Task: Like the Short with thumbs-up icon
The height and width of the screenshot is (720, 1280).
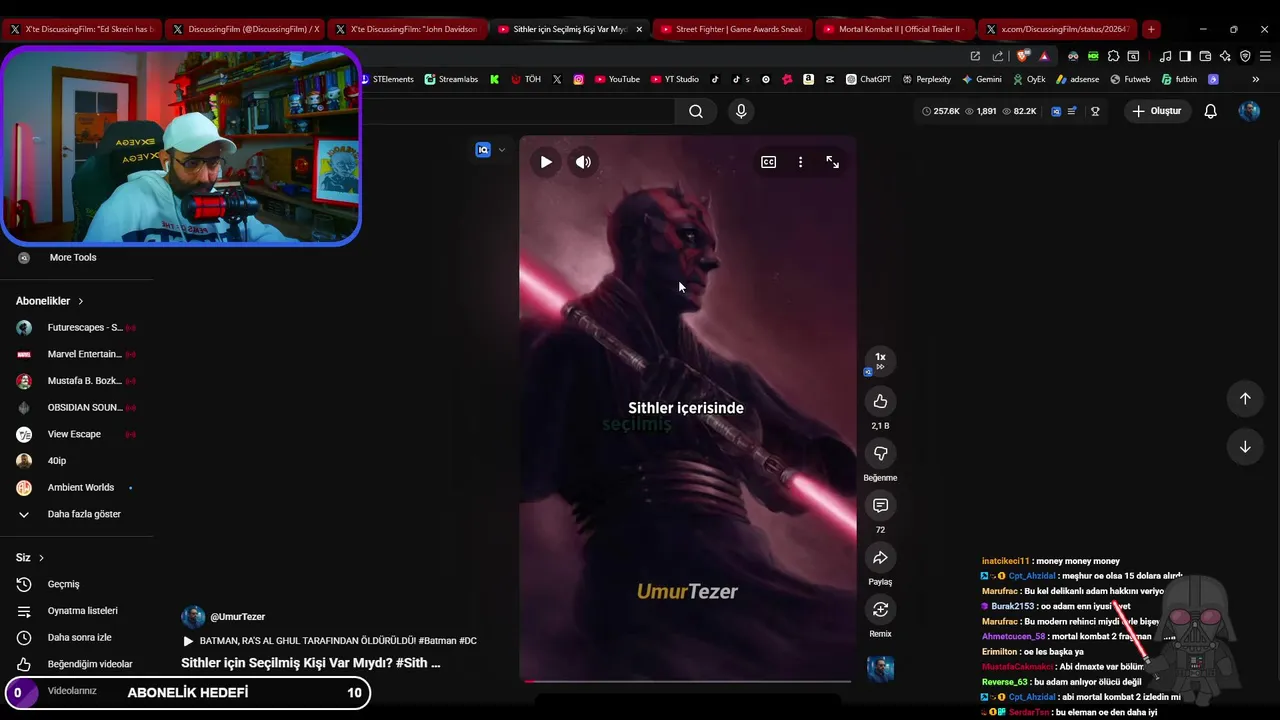Action: tap(880, 401)
